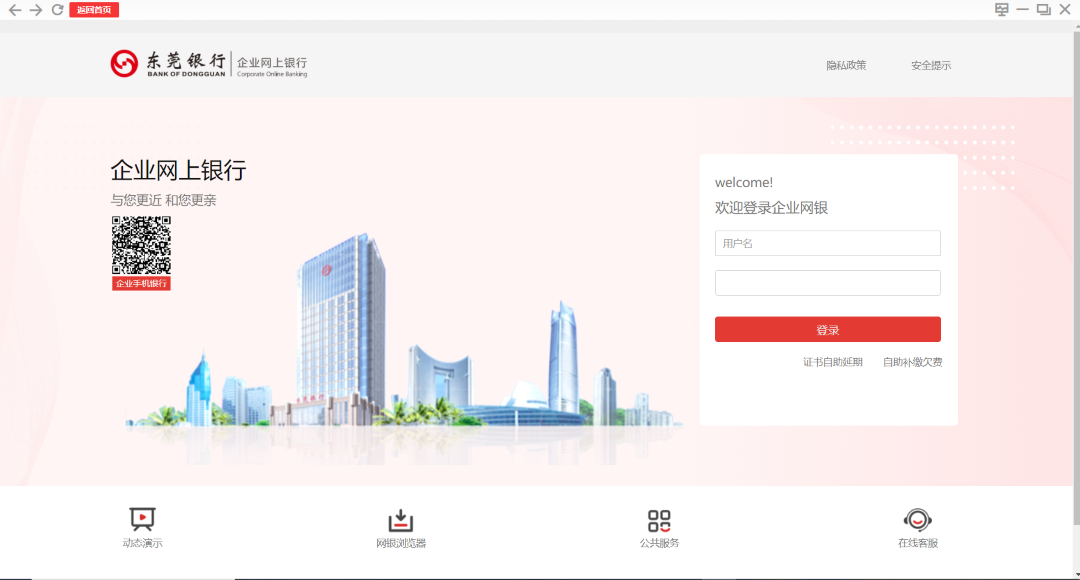Minimize the banking client window

[1021, 9]
